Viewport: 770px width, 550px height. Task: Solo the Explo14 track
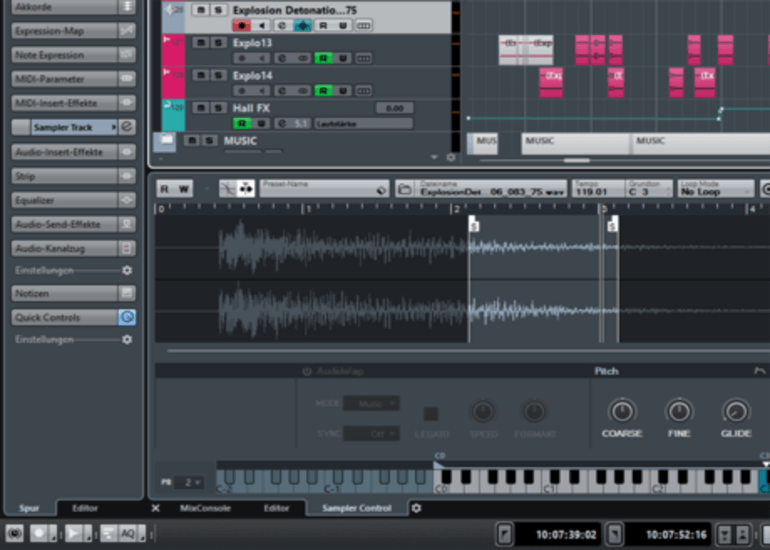215,75
